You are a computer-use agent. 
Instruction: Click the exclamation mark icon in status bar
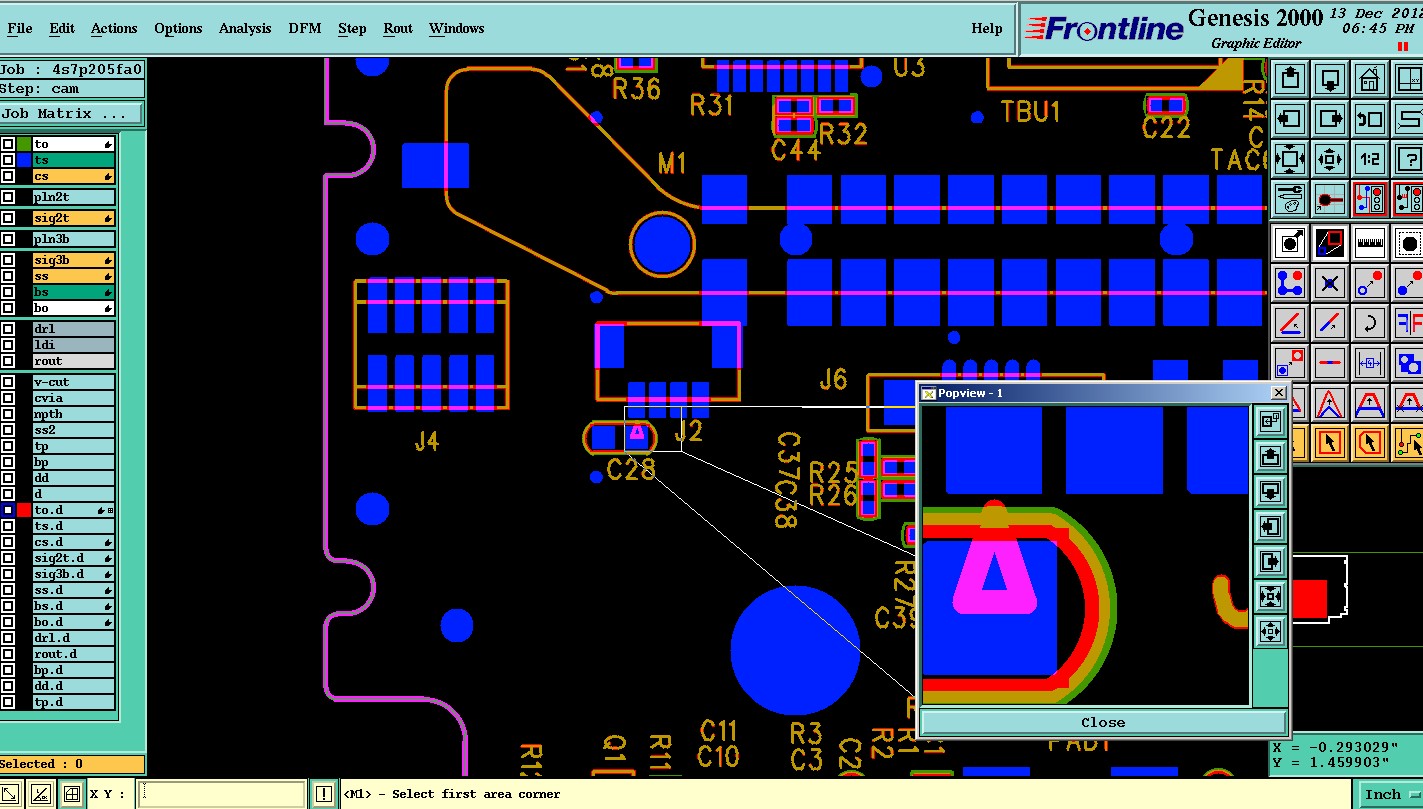coord(323,794)
